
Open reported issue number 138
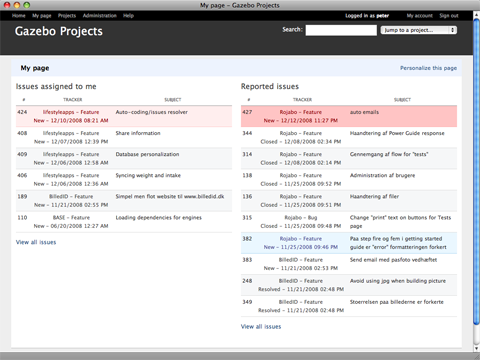[247, 175]
